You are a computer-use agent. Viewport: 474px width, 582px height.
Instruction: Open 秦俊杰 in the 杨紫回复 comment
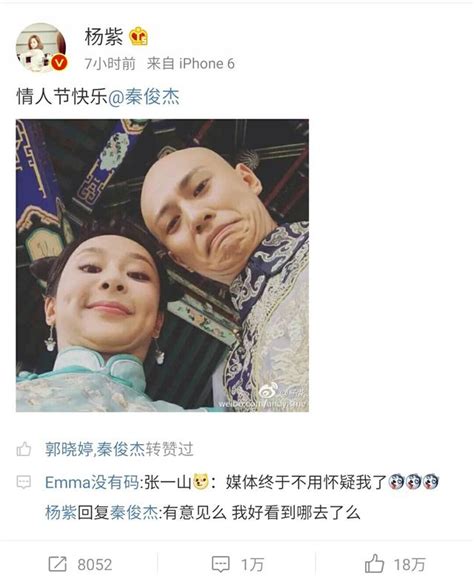coord(134,513)
